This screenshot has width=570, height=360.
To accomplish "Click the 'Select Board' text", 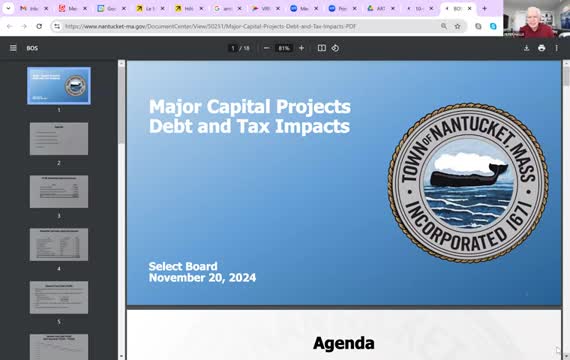I will [183, 266].
